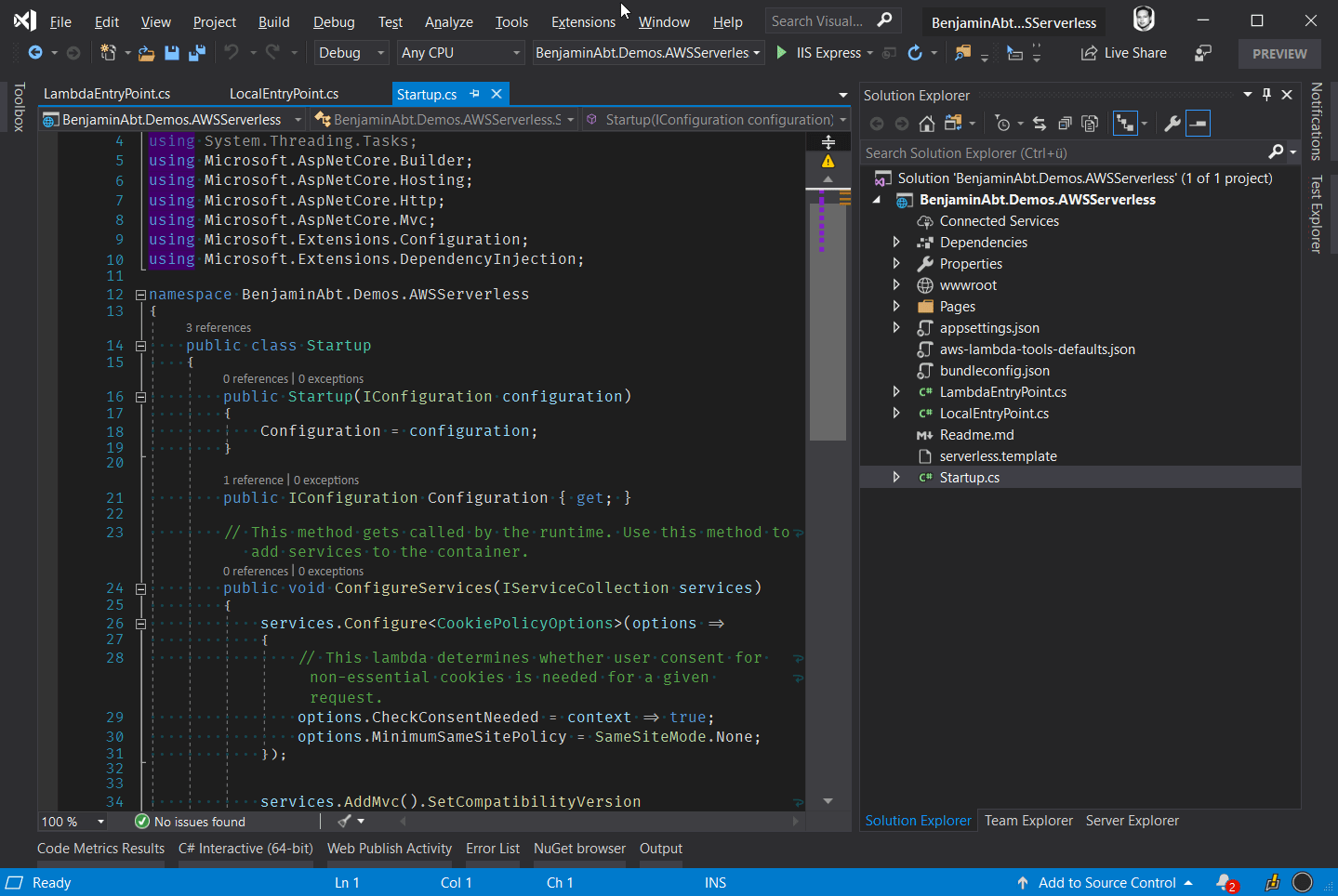Click Add to Source Control
The image size is (1338, 896).
point(1106,883)
